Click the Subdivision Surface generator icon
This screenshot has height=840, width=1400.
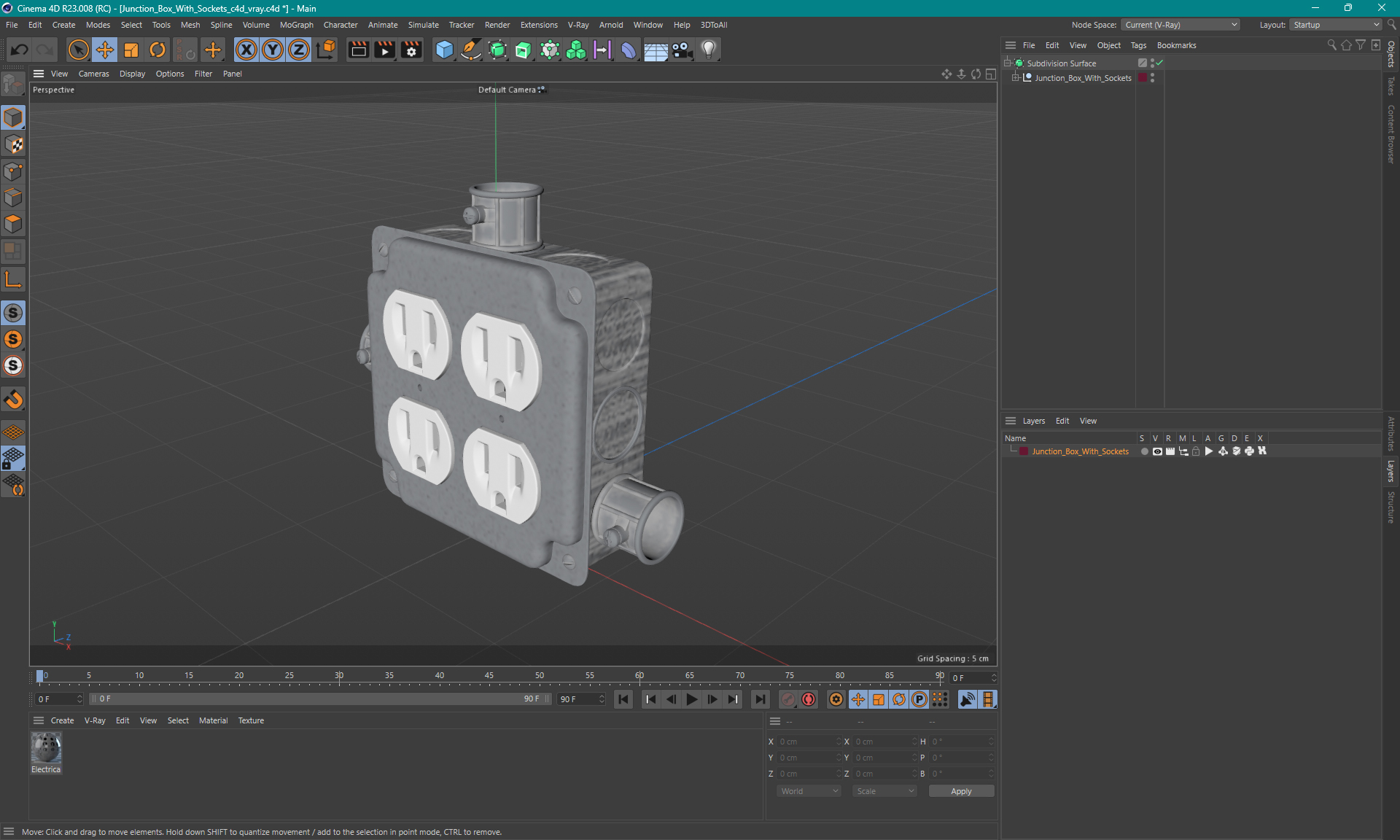[497, 50]
